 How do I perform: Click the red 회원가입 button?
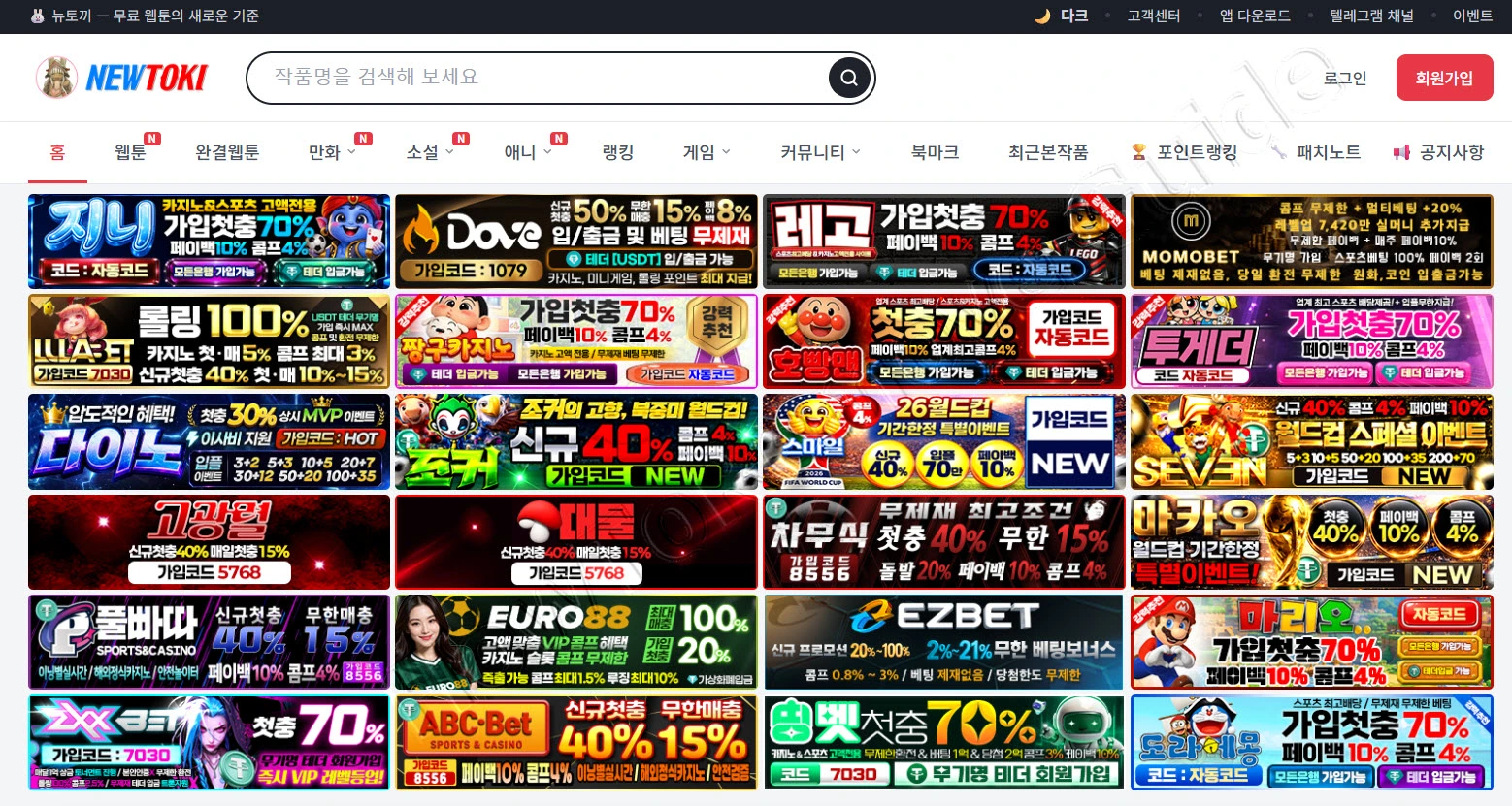click(x=1444, y=78)
